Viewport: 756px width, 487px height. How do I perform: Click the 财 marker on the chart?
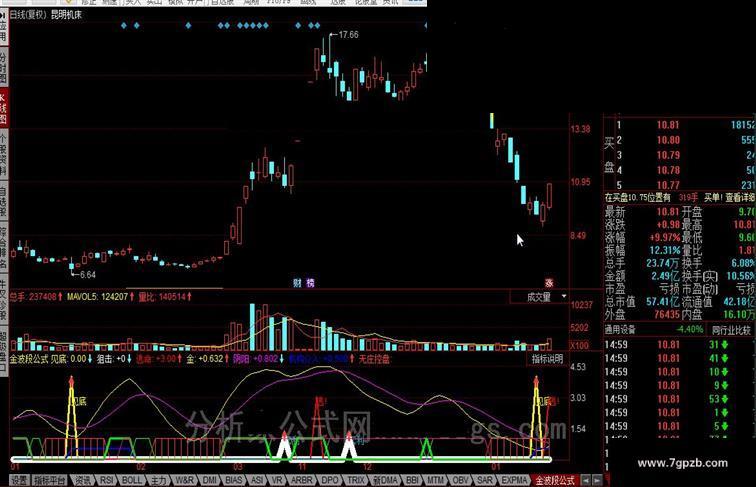[297, 283]
